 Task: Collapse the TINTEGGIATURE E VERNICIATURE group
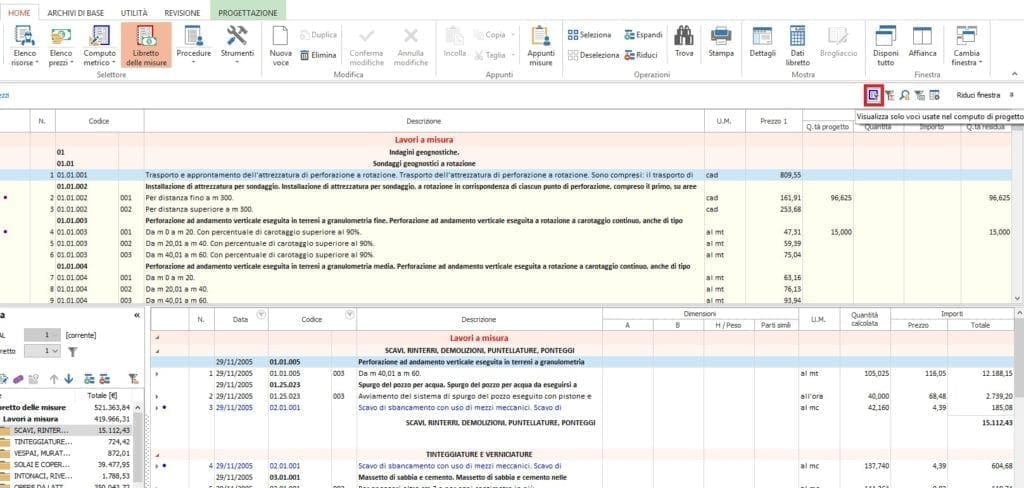click(x=156, y=454)
